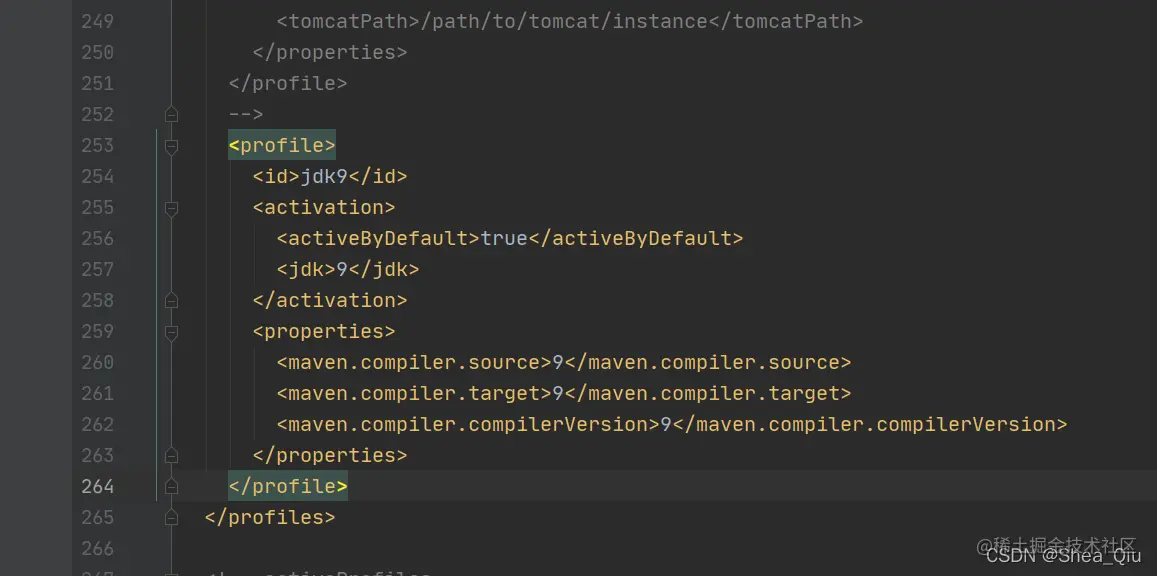Click the <maven.compiler.compilerVersion> opening tag
This screenshot has height=576, width=1157.
[468, 425]
